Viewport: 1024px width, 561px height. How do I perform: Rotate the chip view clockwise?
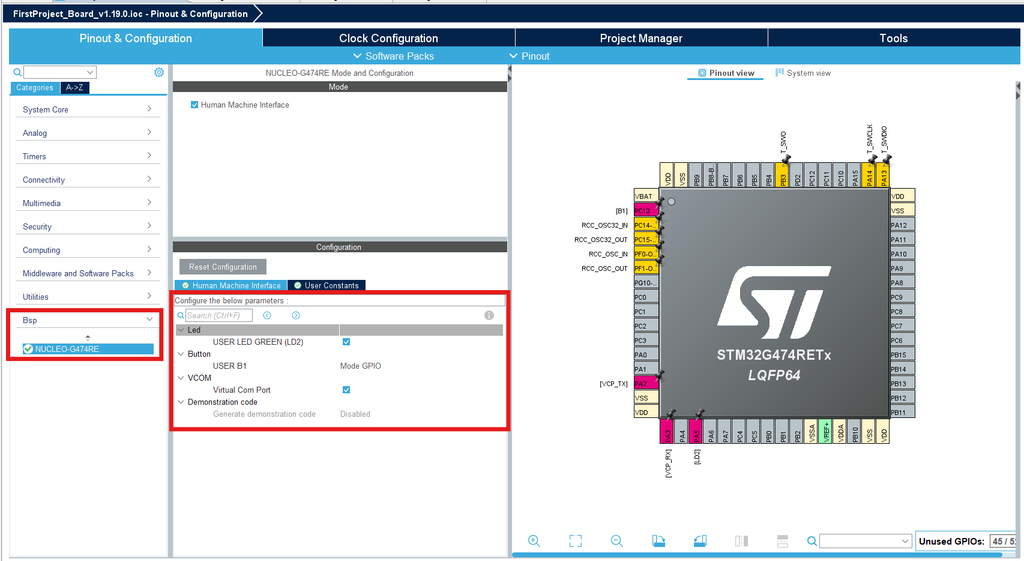tap(658, 541)
